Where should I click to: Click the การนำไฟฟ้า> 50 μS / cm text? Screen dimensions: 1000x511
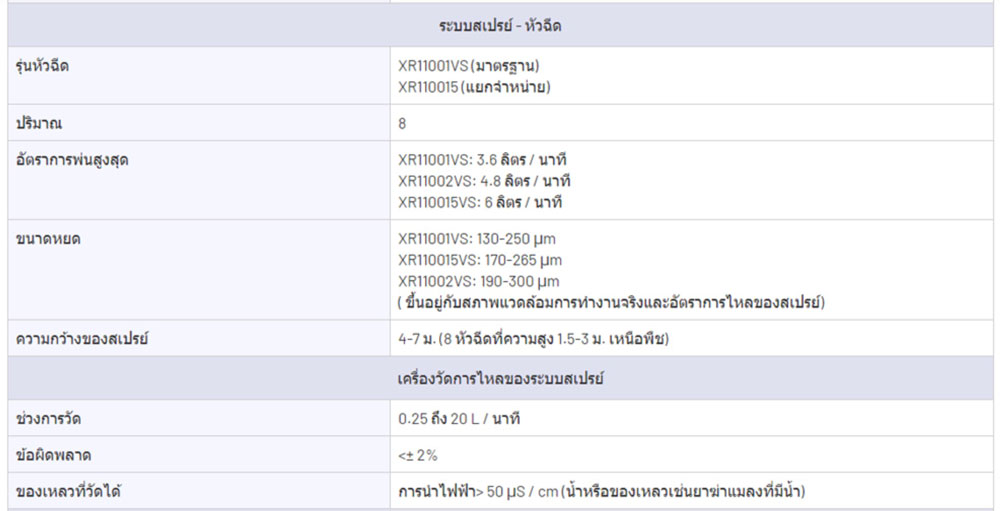(x=478, y=492)
